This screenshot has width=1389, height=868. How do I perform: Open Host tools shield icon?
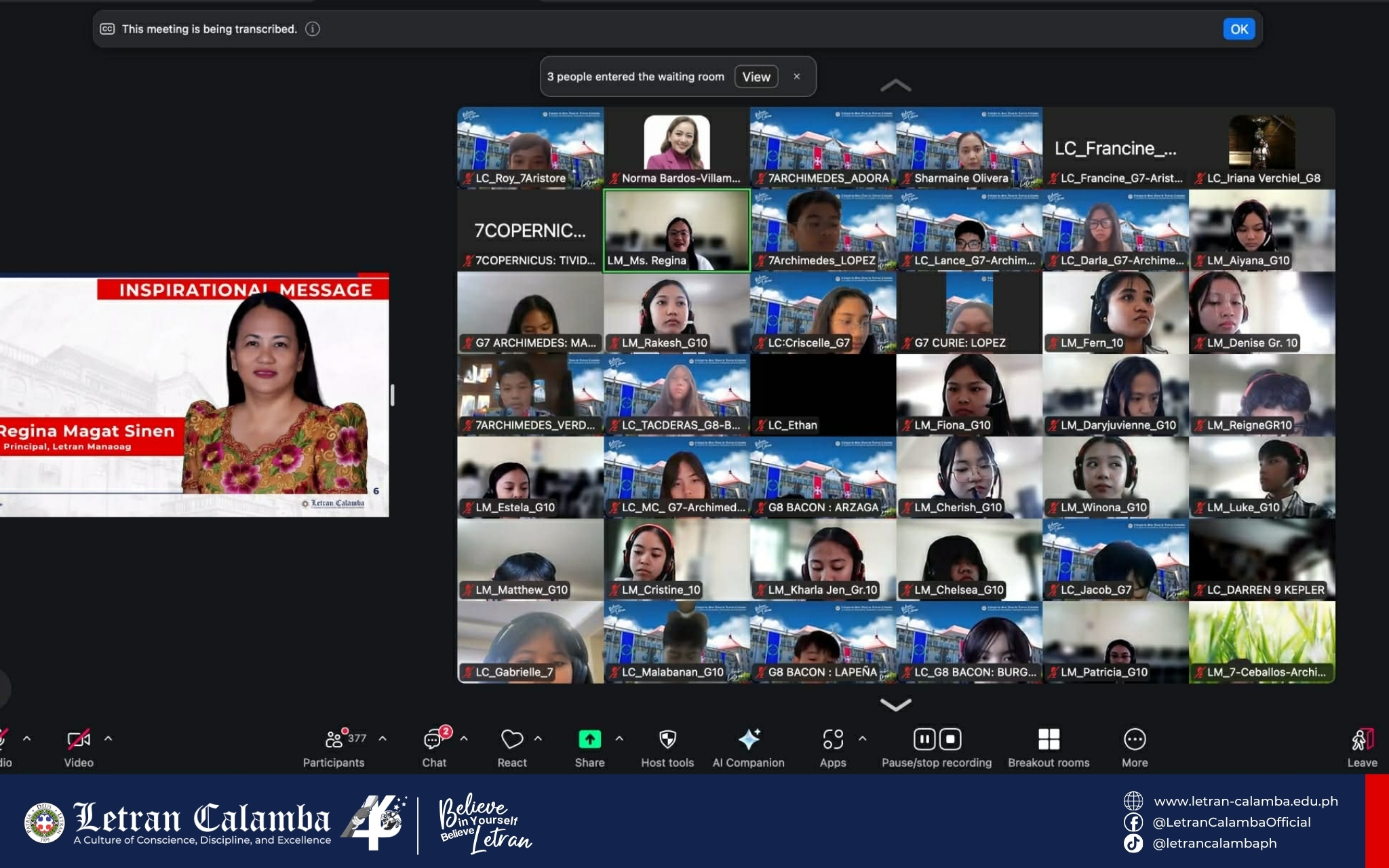667,740
